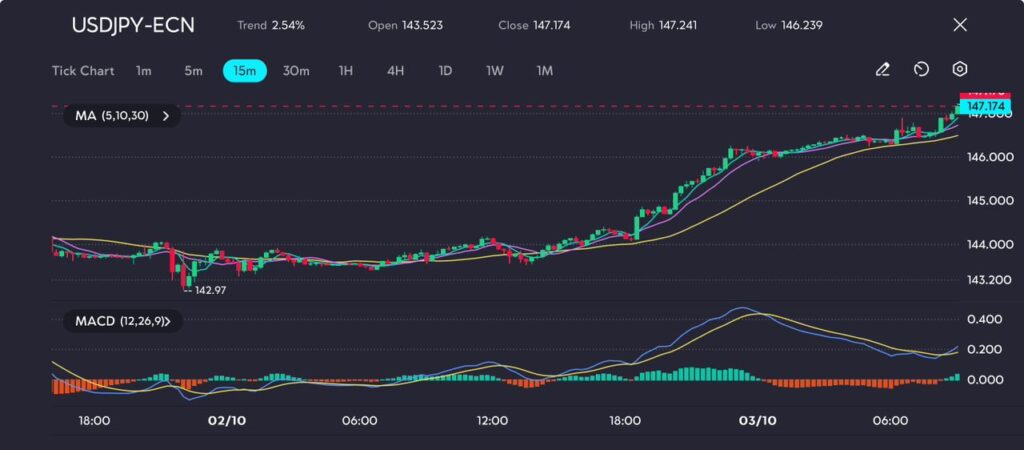
Task: Switch to Tick Chart view
Action: [x=82, y=71]
